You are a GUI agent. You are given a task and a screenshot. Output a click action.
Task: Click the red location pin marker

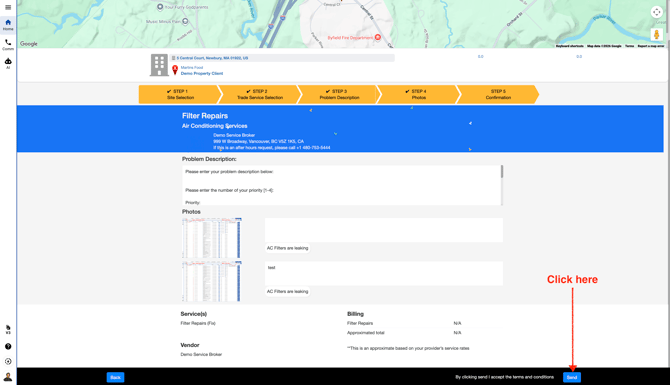click(175, 70)
